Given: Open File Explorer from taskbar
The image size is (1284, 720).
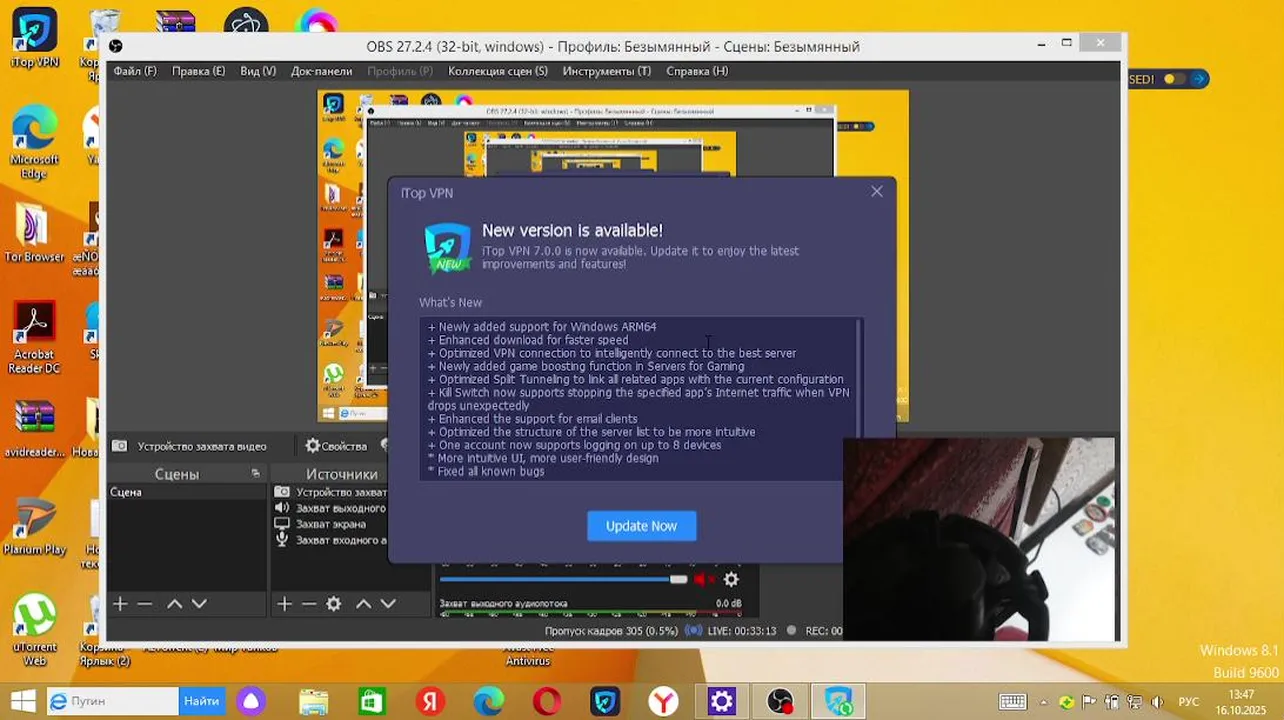Looking at the screenshot, I should (313, 701).
